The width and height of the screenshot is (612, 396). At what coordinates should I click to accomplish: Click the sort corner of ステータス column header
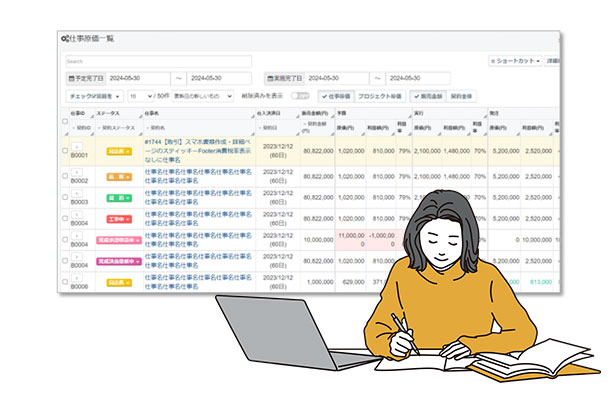[141, 116]
